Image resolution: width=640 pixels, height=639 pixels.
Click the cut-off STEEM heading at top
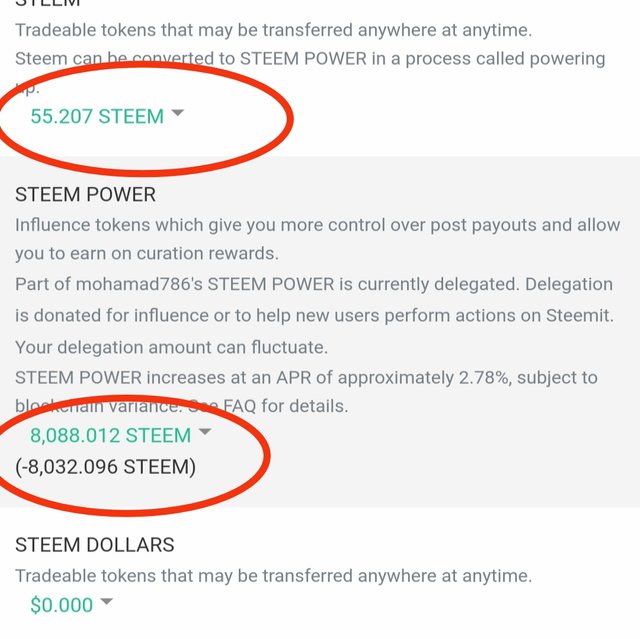pyautogui.click(x=48, y=3)
